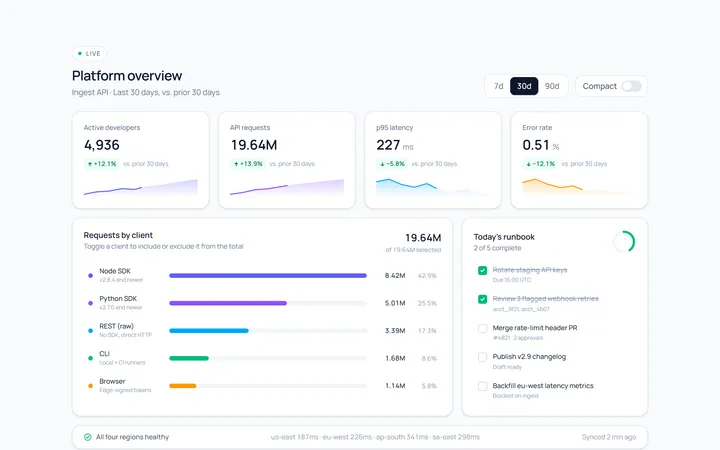Click the Python SDK progress bar

pyautogui.click(x=268, y=303)
